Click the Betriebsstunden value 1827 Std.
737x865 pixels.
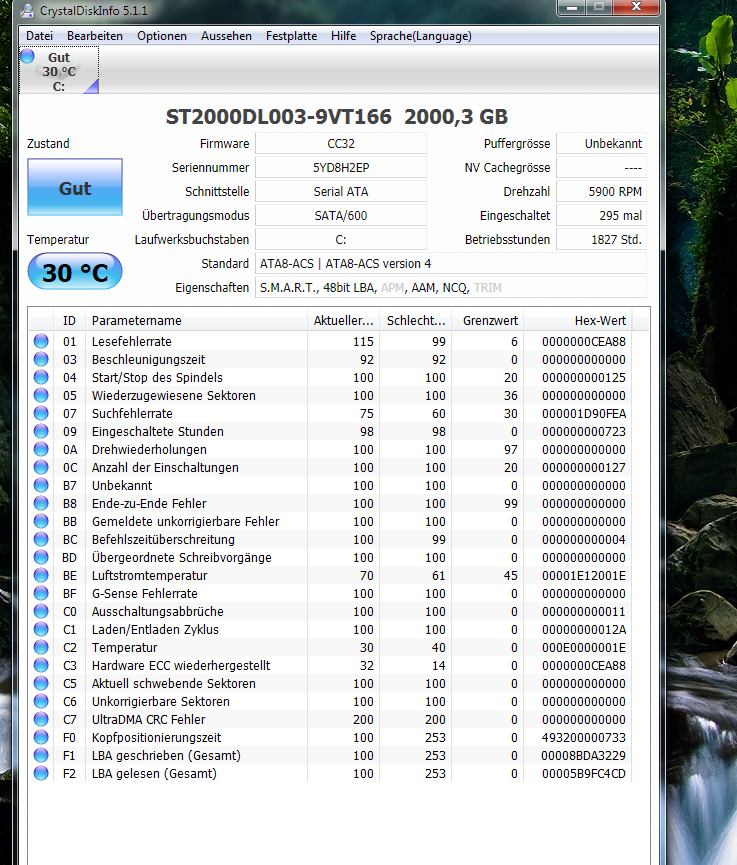(601, 239)
